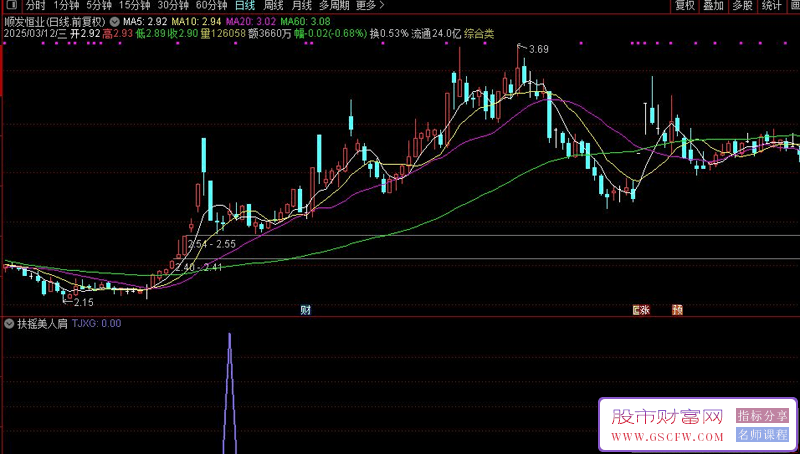Select the 5分钟 period tab
Image resolution: width=800 pixels, height=454 pixels.
pyautogui.click(x=99, y=6)
